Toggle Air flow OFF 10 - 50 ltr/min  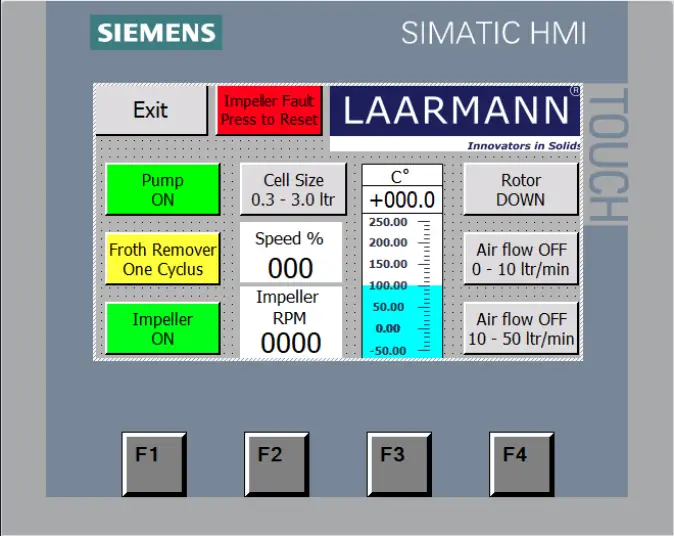pos(521,328)
